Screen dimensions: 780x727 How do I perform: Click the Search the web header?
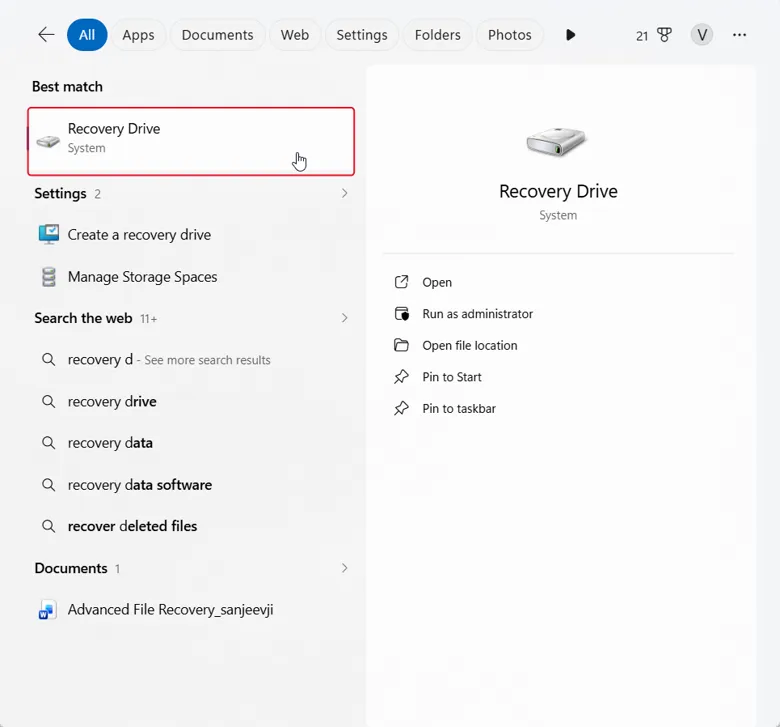(x=83, y=318)
